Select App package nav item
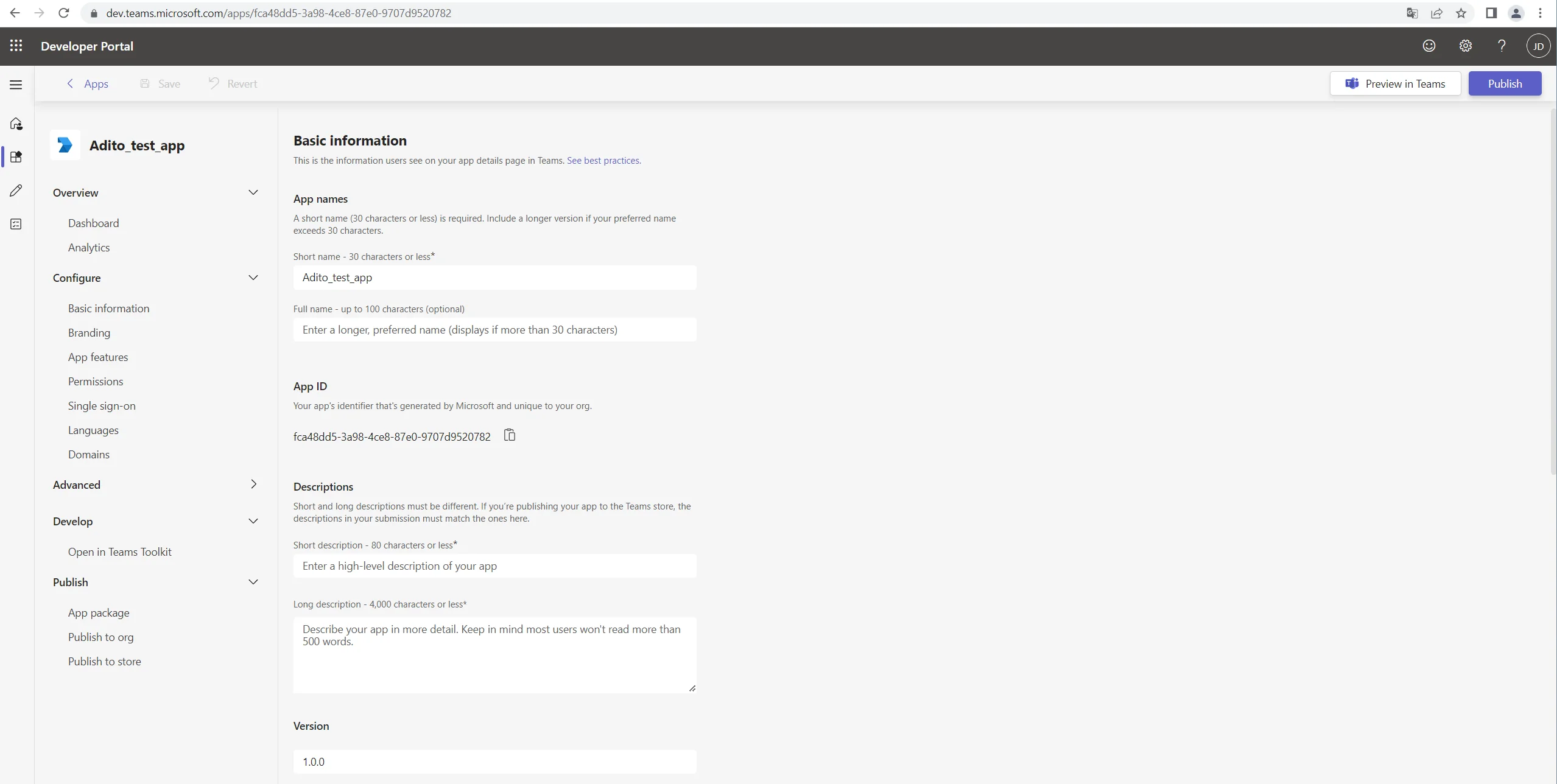Viewport: 1557px width, 784px height. coord(99,612)
